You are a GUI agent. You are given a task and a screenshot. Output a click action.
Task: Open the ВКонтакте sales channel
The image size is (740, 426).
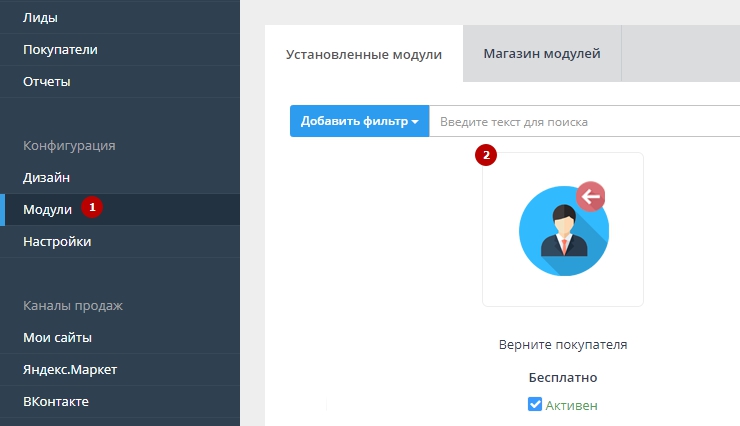[56, 401]
